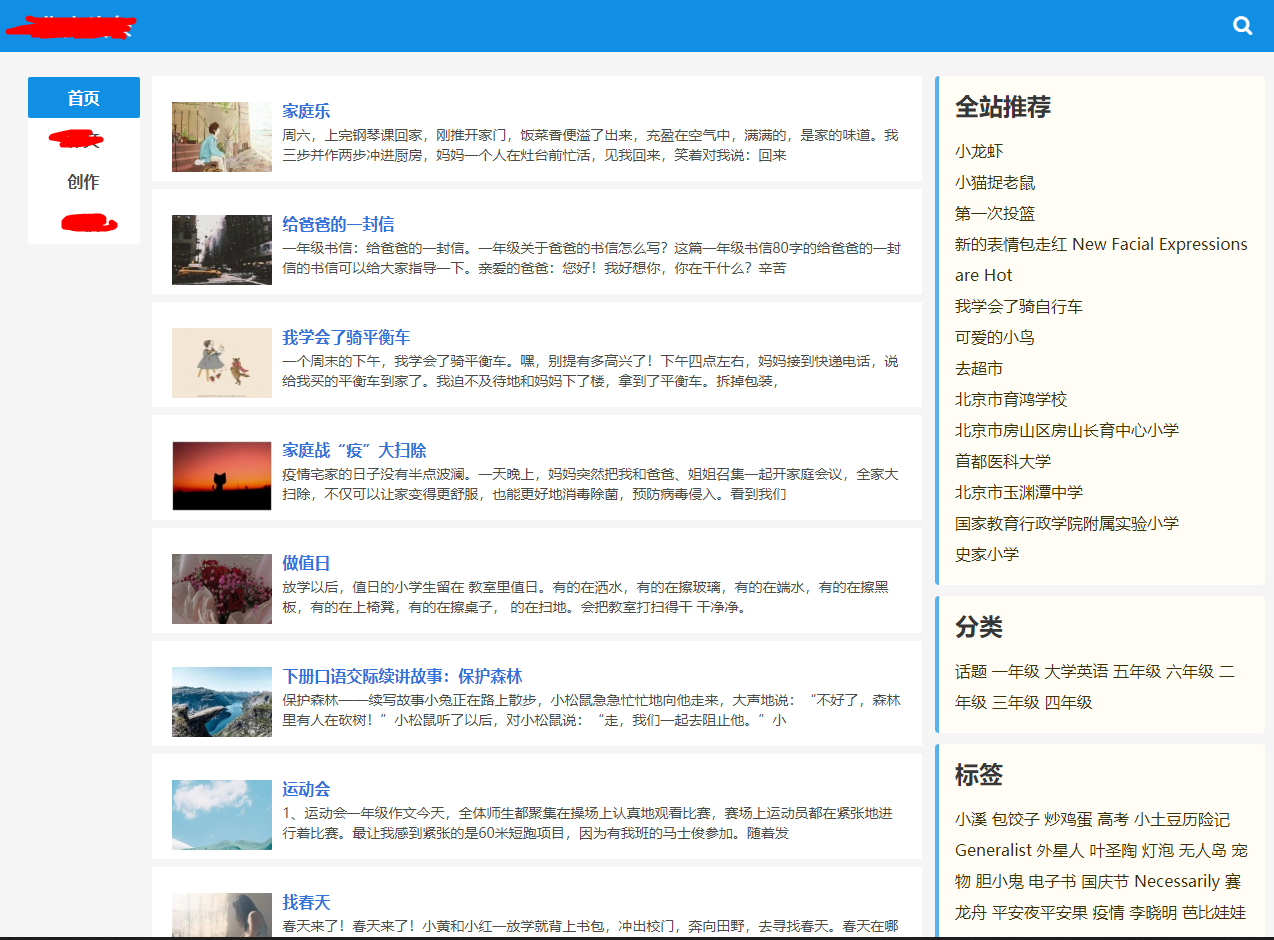This screenshot has height=940, width=1274.
Task: Click the city street thumbnail image
Action: pos(221,250)
